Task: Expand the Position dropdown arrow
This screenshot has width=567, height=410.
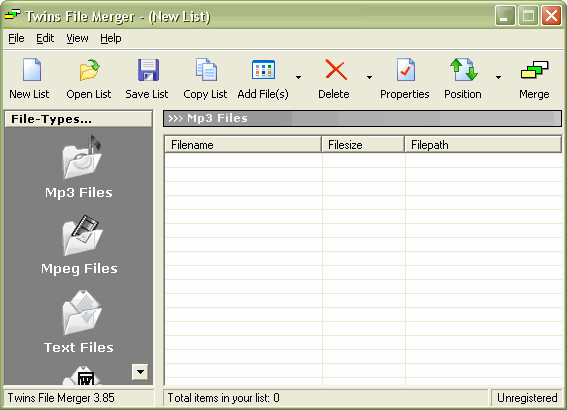Action: pyautogui.click(x=498, y=77)
